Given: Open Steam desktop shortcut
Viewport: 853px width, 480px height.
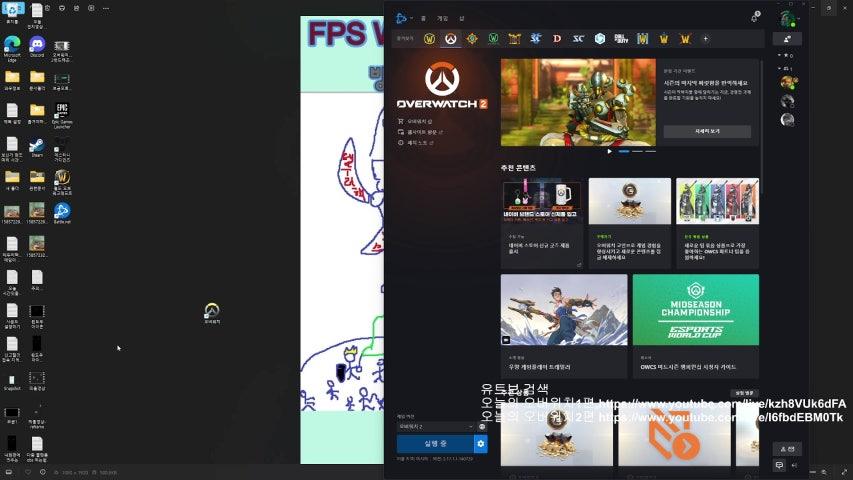Looking at the screenshot, I should [x=37, y=147].
